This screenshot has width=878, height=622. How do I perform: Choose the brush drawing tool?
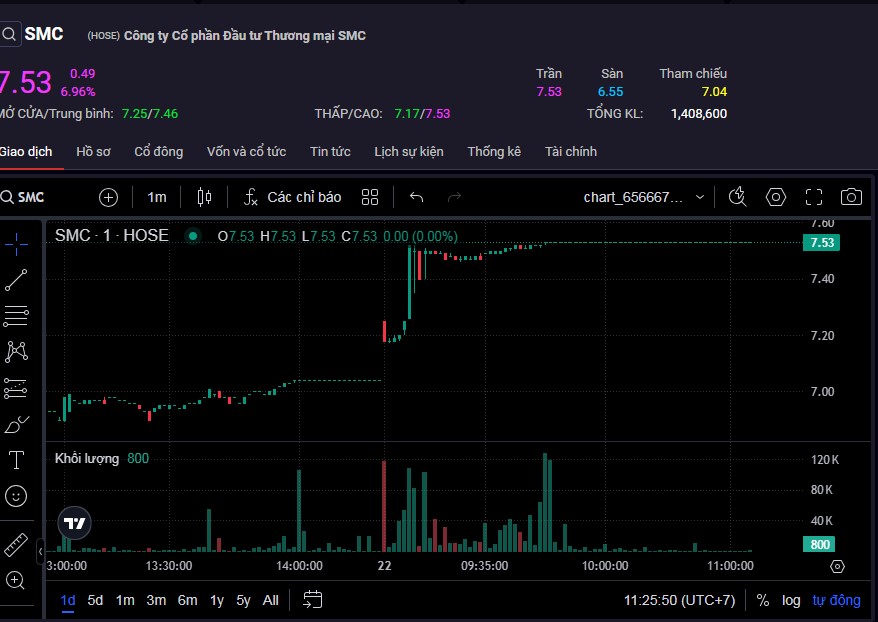pyautogui.click(x=16, y=425)
